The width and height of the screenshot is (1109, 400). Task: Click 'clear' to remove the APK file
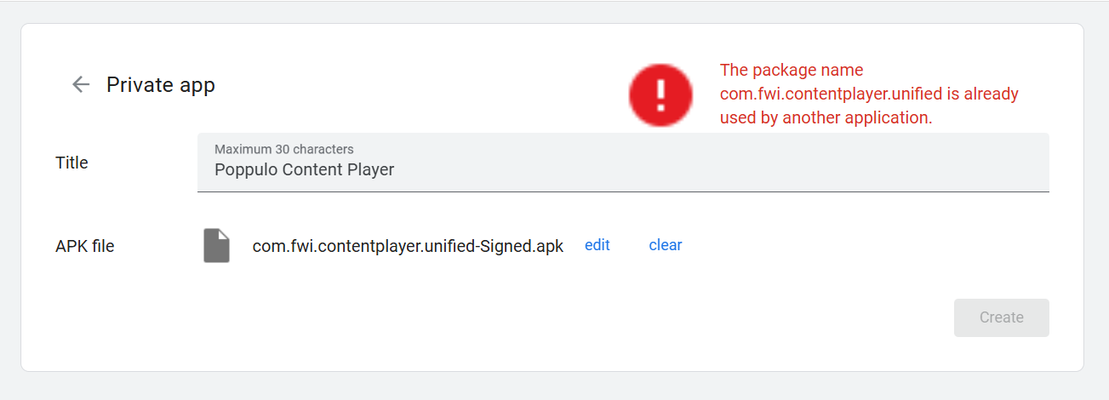(x=666, y=245)
